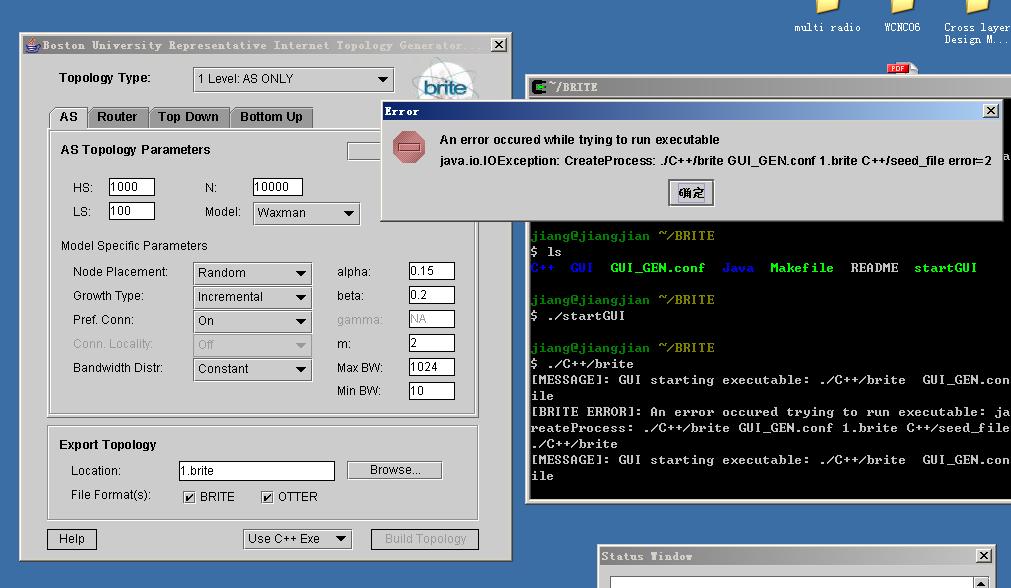Open the disabled Conn. Locality dropdown
Image resolution: width=1011 pixels, height=588 pixels.
coord(252,345)
